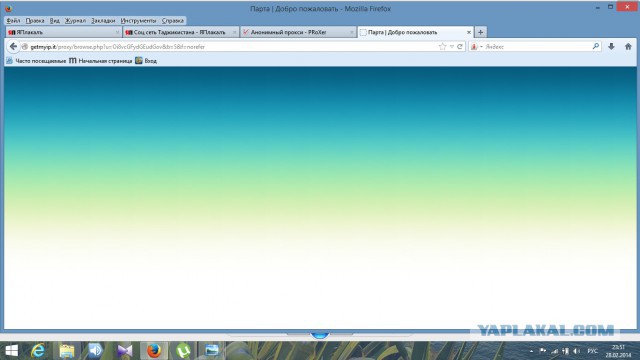Image resolution: width=640 pixels, height=360 pixels.
Task: Launch Internet Explorer from the taskbar
Action: click(x=38, y=350)
